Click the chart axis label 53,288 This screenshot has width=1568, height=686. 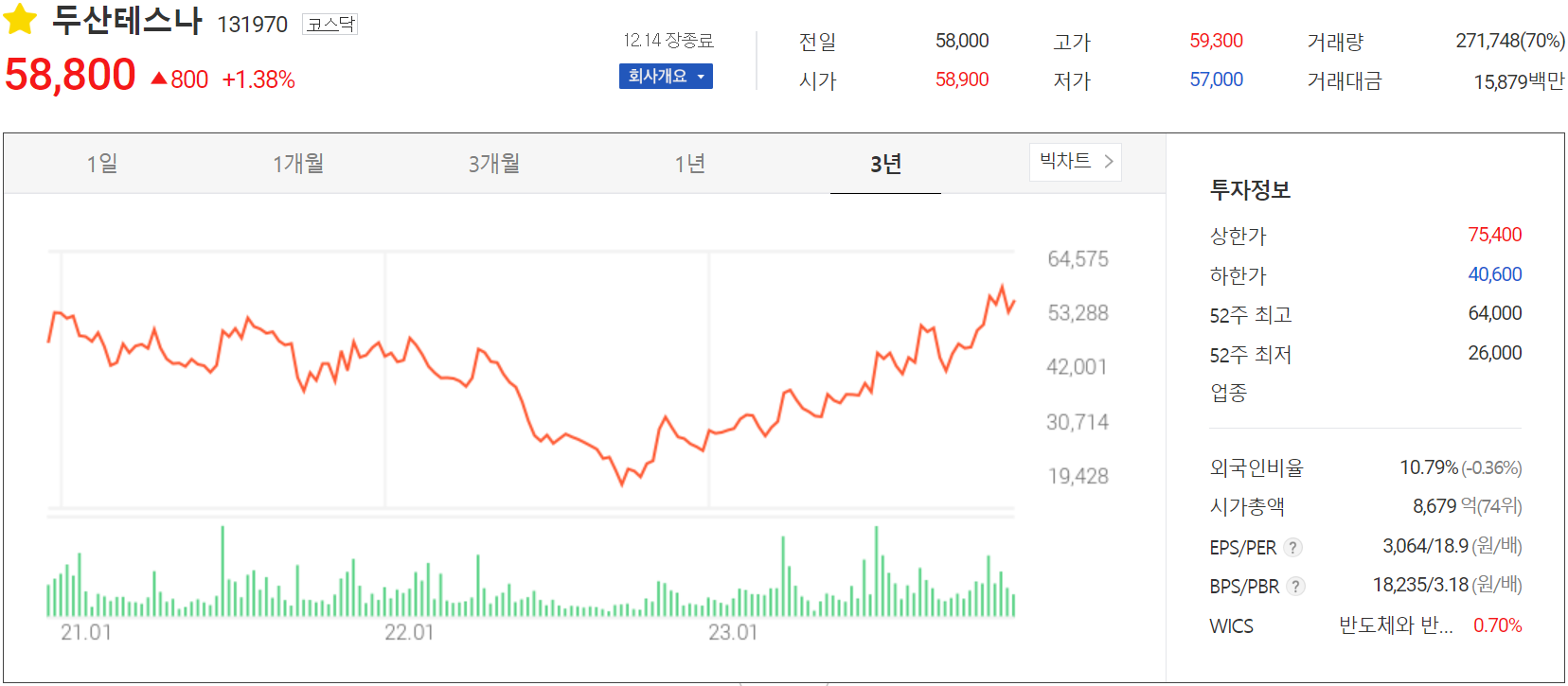pyautogui.click(x=1078, y=313)
